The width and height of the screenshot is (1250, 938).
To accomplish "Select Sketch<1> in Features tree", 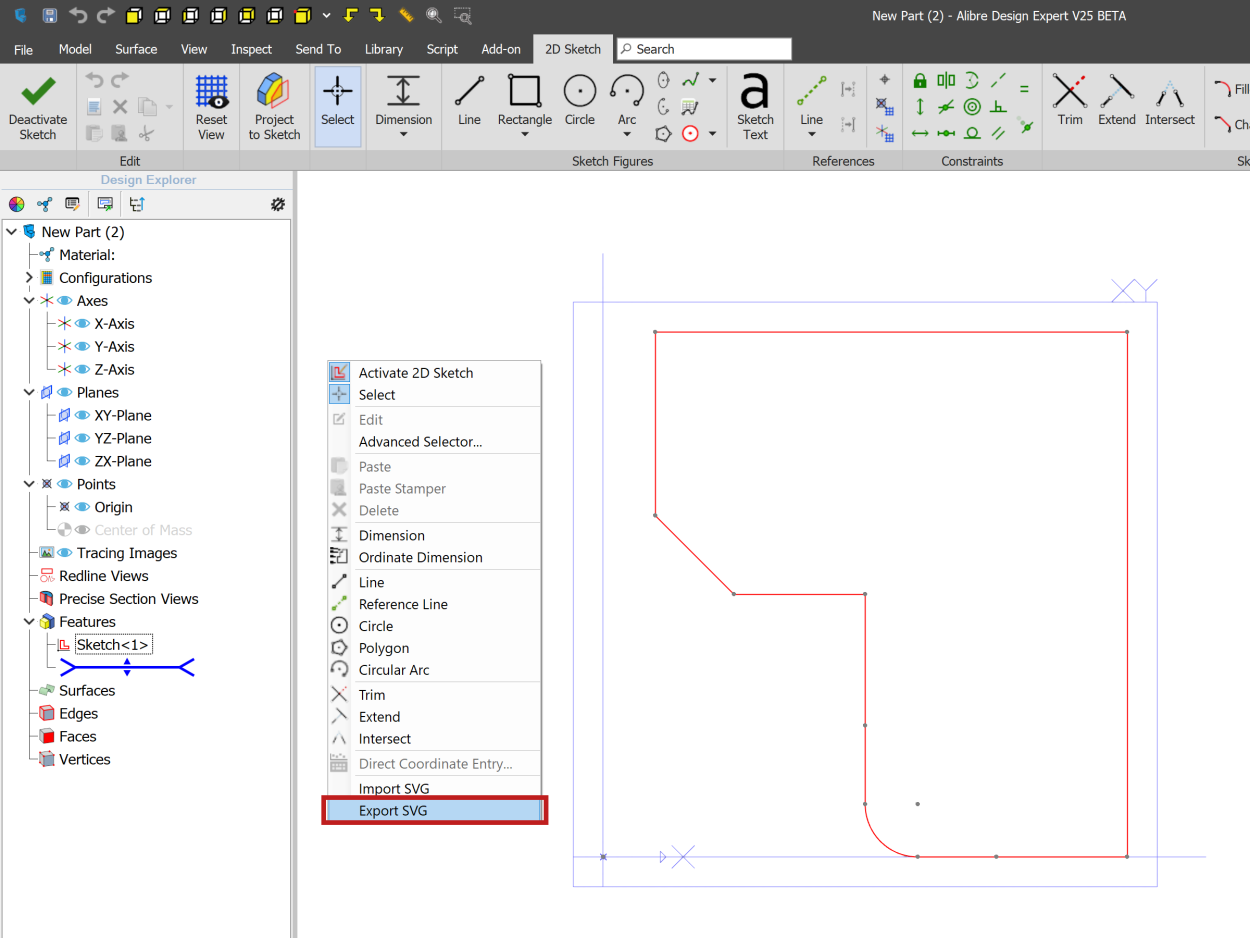I will tap(112, 645).
